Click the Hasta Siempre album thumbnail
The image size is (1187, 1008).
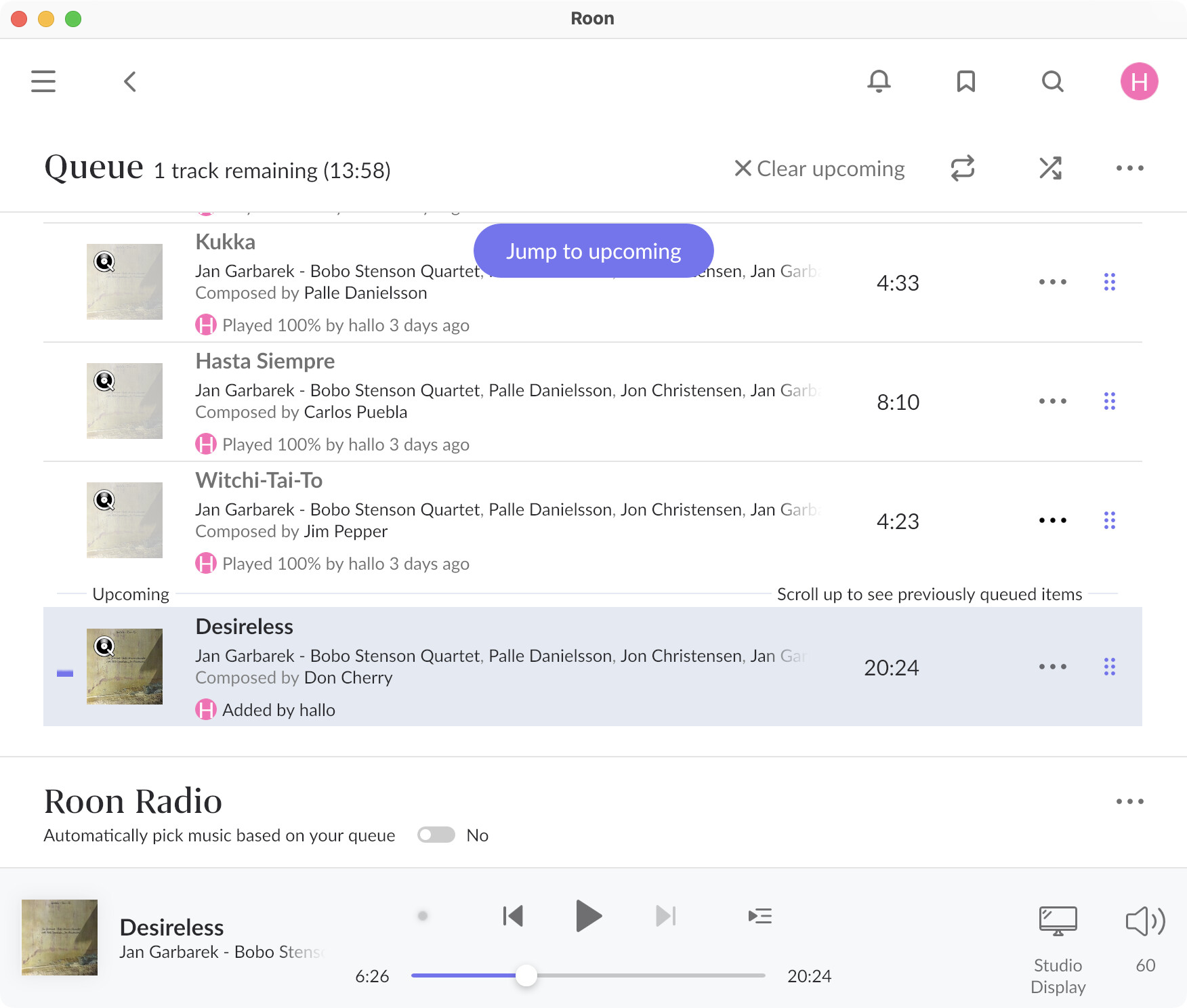tap(125, 401)
